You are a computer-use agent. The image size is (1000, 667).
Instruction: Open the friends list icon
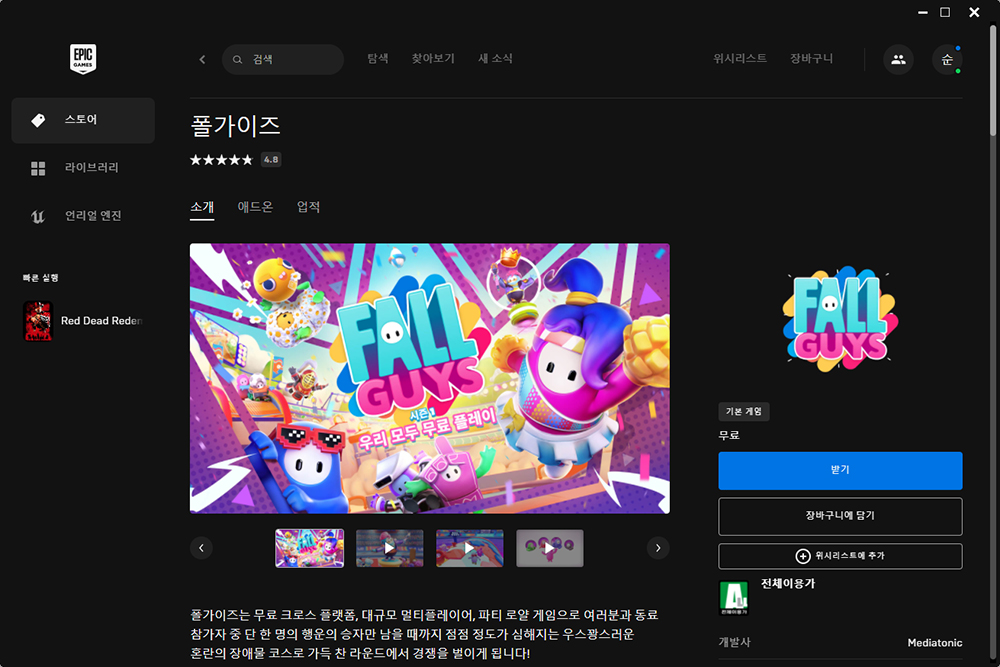[898, 59]
